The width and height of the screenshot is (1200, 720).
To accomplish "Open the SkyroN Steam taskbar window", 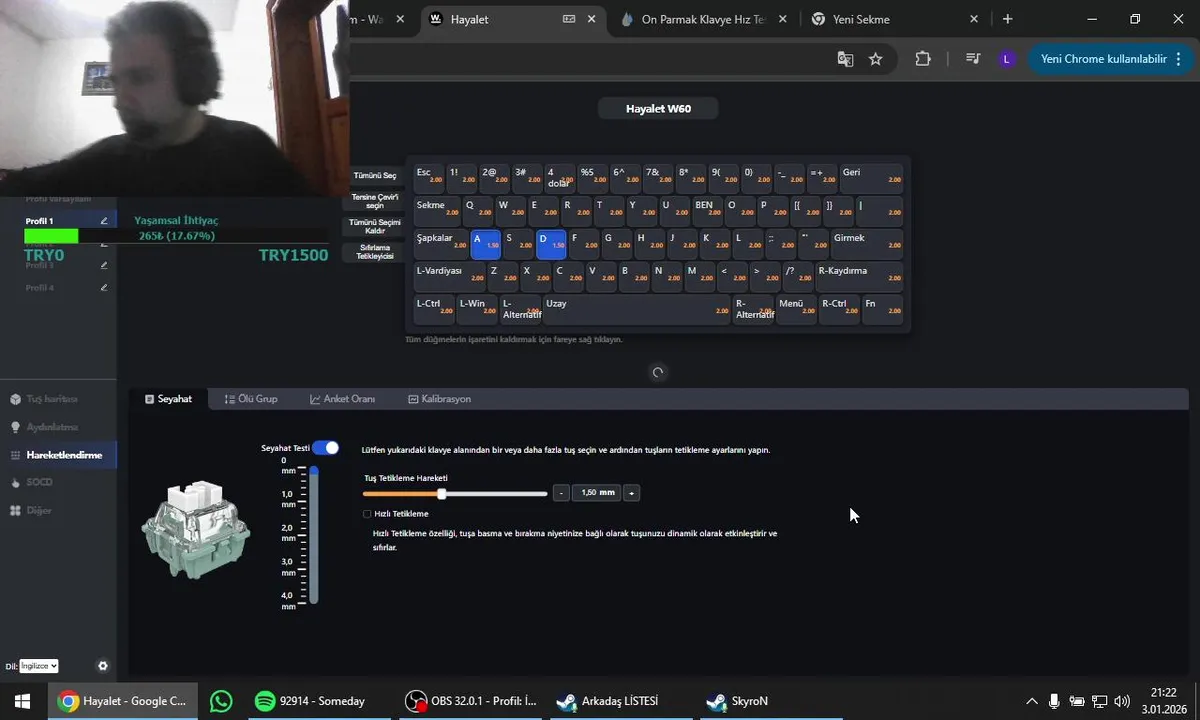I will (771, 701).
